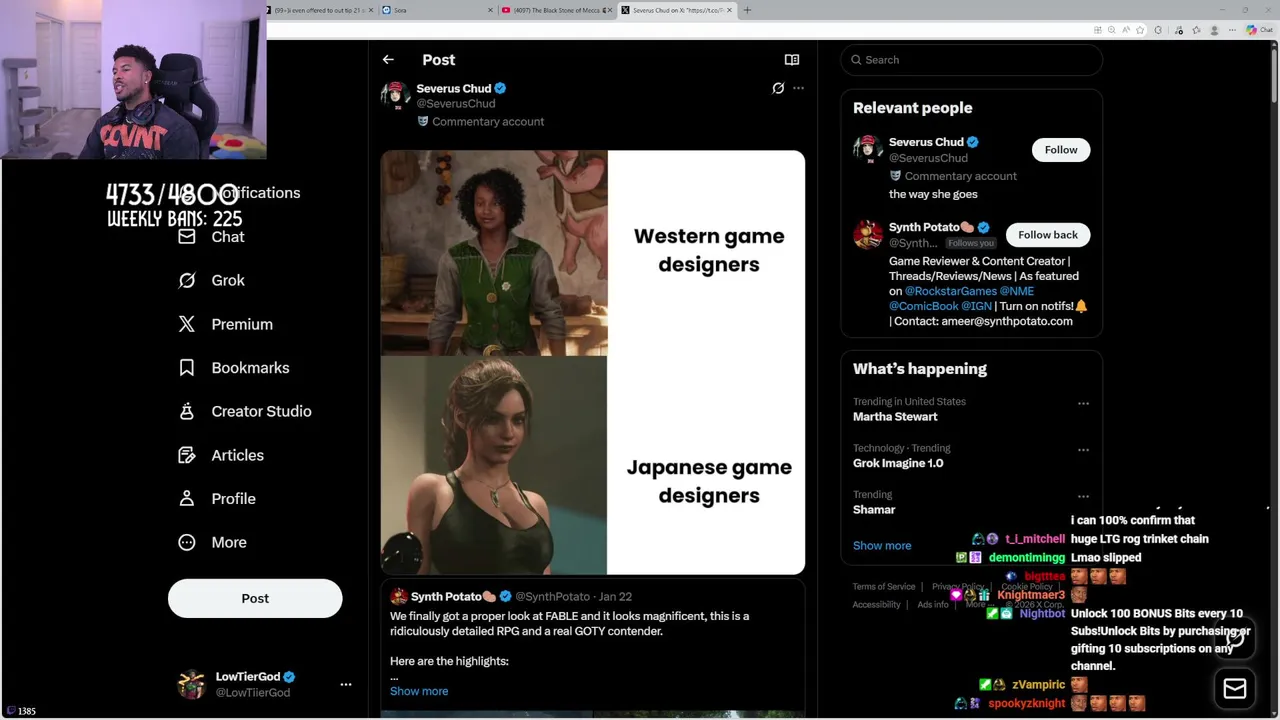Screen dimensions: 1280x720
Task: Open the @ComicBook mention link
Action: click(923, 306)
